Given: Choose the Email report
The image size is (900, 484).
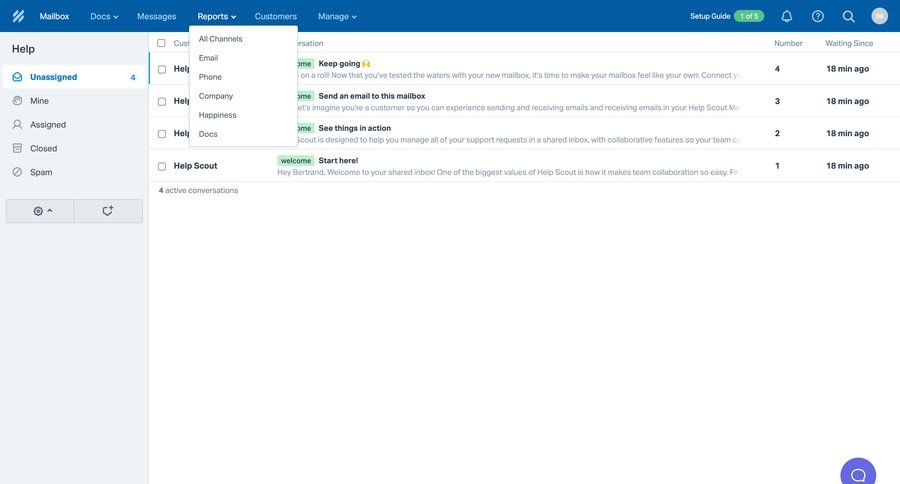Looking at the screenshot, I should coord(208,58).
